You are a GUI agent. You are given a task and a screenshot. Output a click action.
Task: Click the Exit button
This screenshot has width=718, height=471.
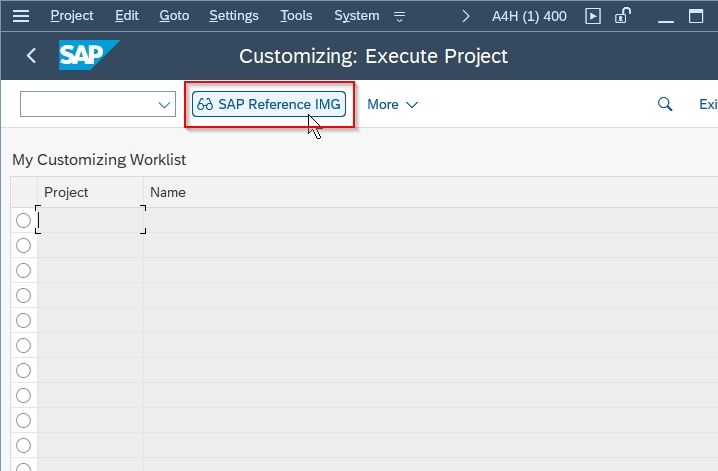pyautogui.click(x=708, y=104)
